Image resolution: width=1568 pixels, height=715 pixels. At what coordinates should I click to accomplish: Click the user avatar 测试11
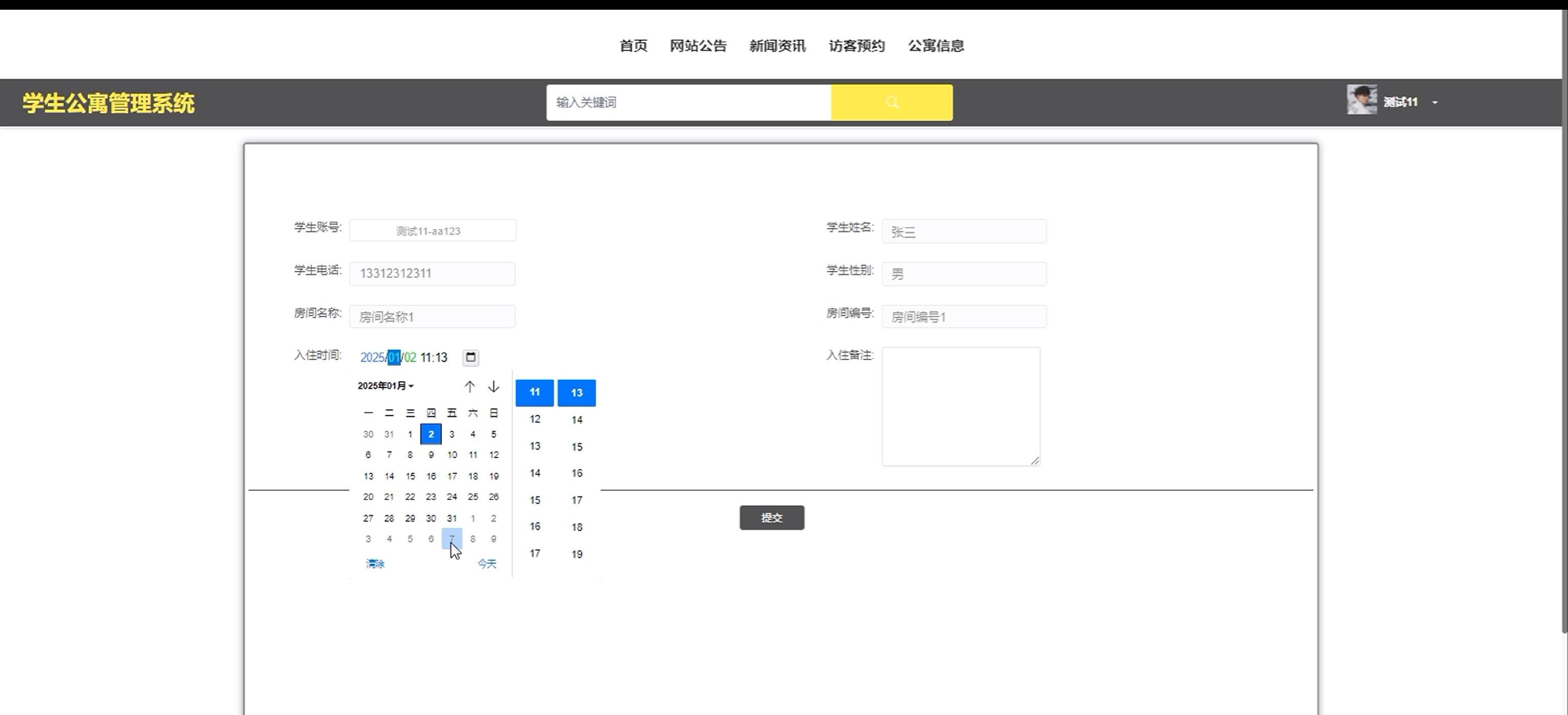tap(1361, 100)
